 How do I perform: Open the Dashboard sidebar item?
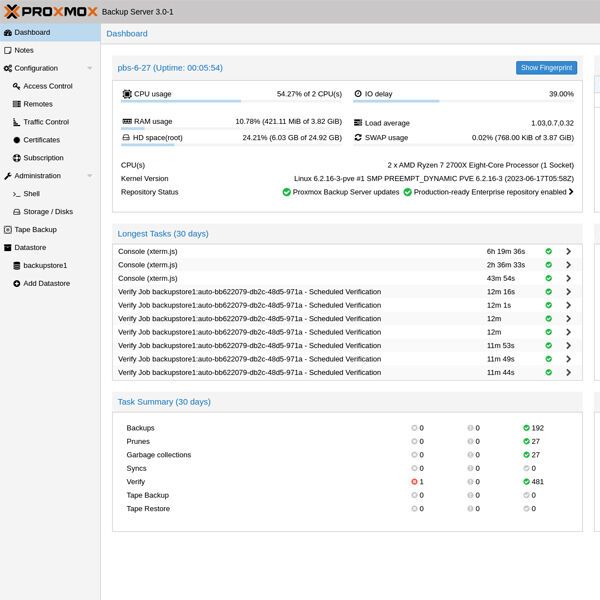pyautogui.click(x=50, y=33)
